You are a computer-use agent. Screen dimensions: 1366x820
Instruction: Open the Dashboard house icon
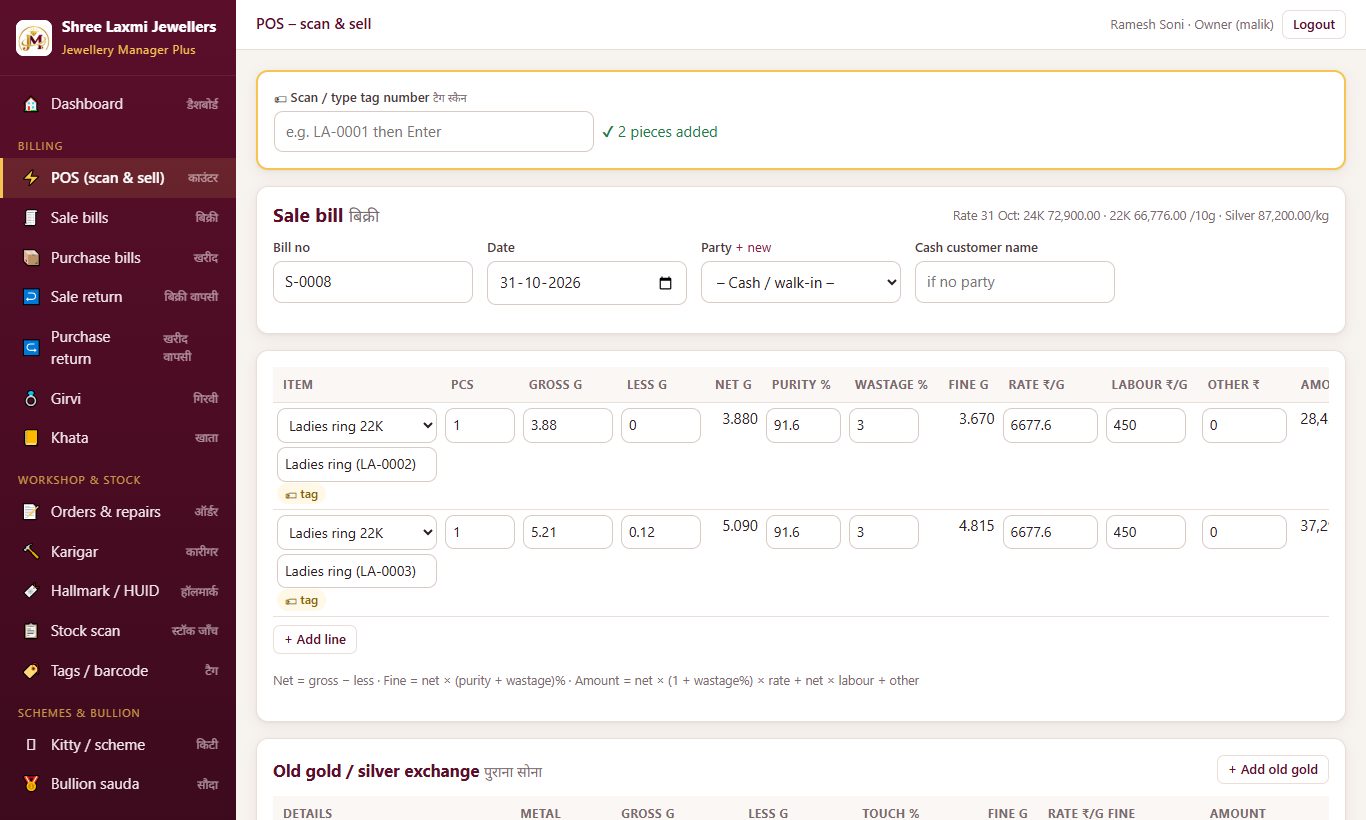pyautogui.click(x=31, y=104)
